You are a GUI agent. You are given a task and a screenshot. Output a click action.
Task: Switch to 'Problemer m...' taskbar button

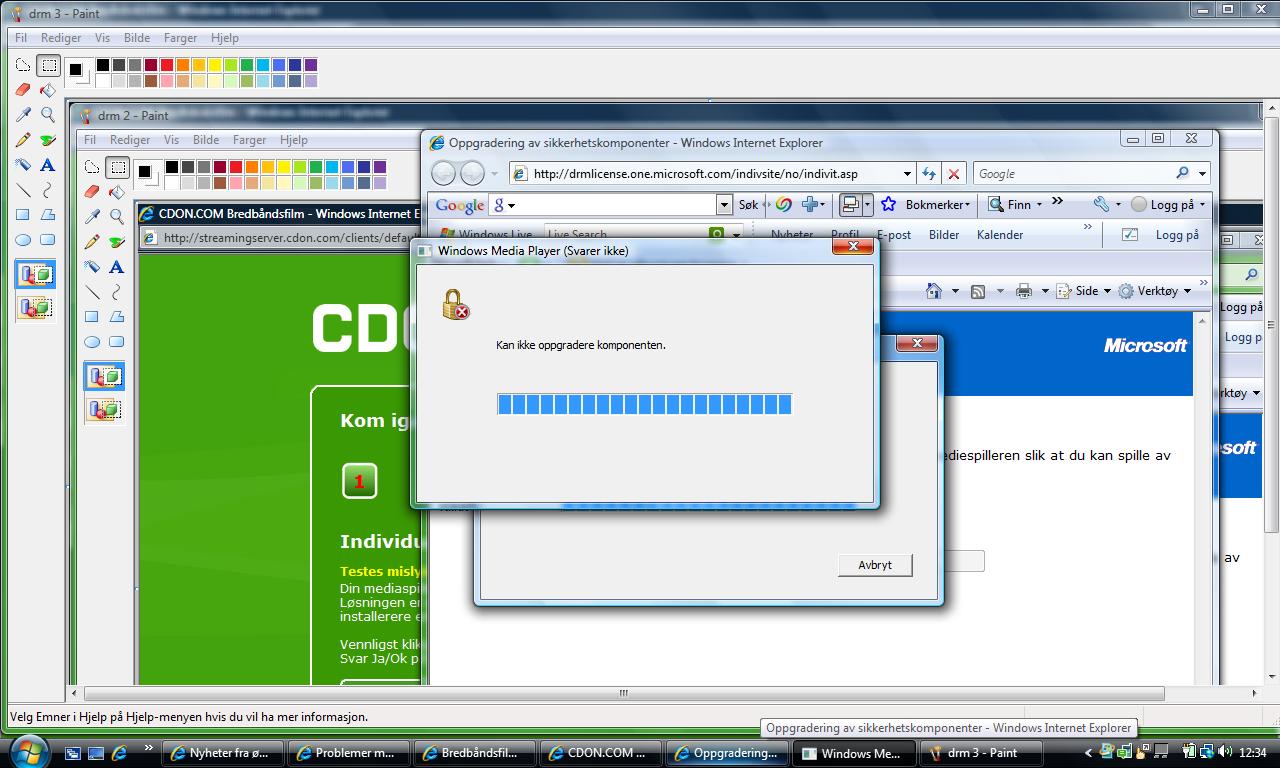(x=350, y=753)
